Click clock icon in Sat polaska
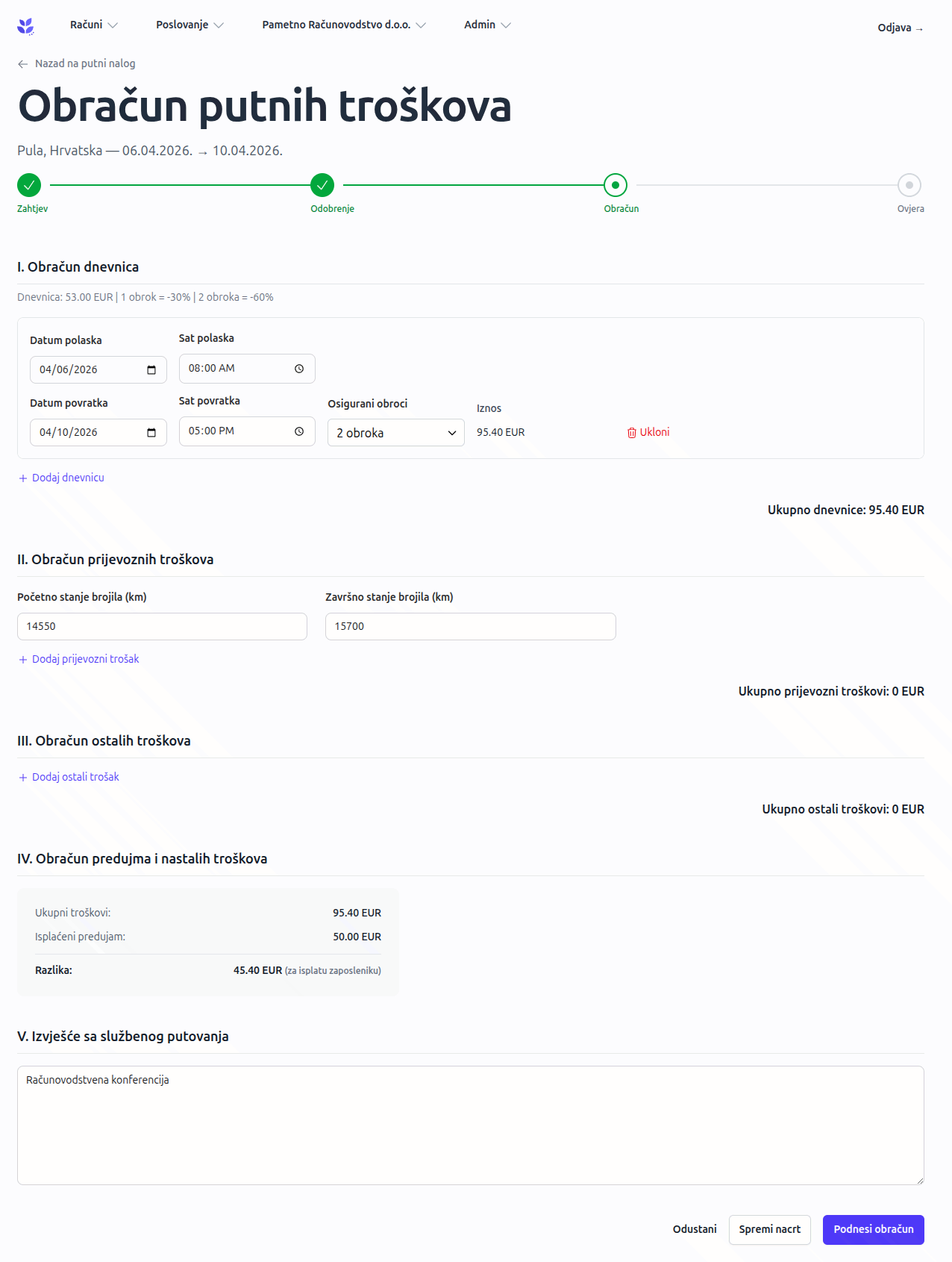 pos(299,369)
